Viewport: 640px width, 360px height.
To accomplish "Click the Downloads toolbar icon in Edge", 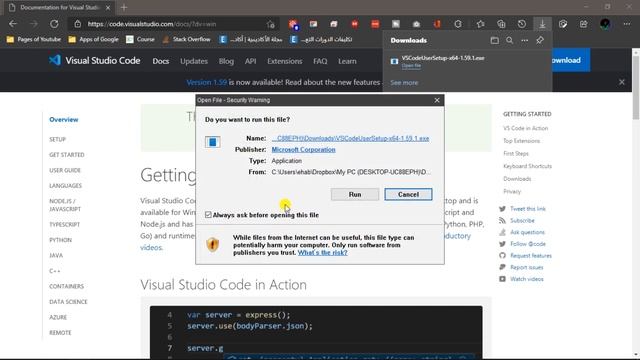I will pyautogui.click(x=542, y=24).
